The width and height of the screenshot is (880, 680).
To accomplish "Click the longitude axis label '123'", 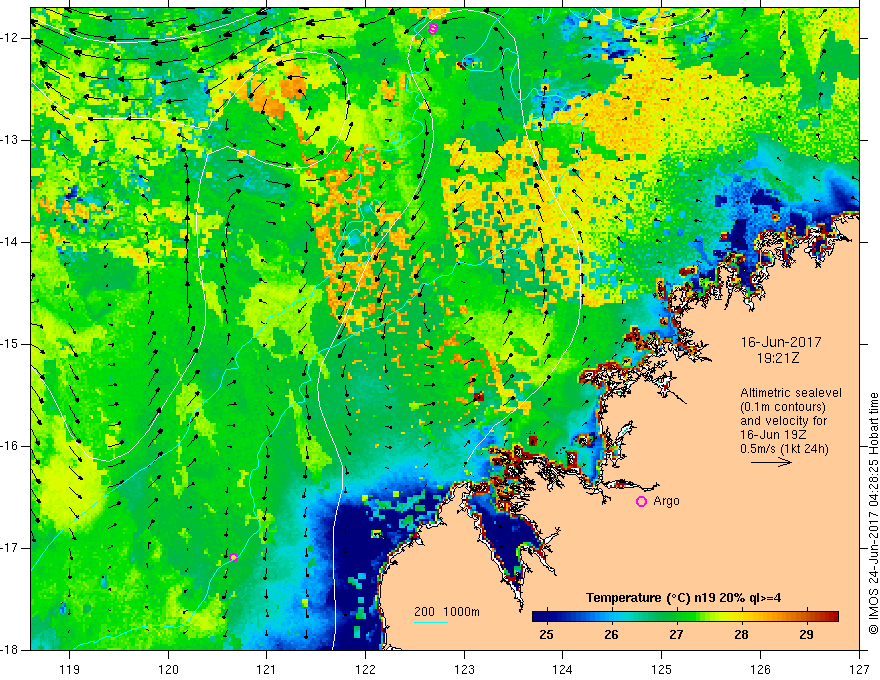I will 464,669.
